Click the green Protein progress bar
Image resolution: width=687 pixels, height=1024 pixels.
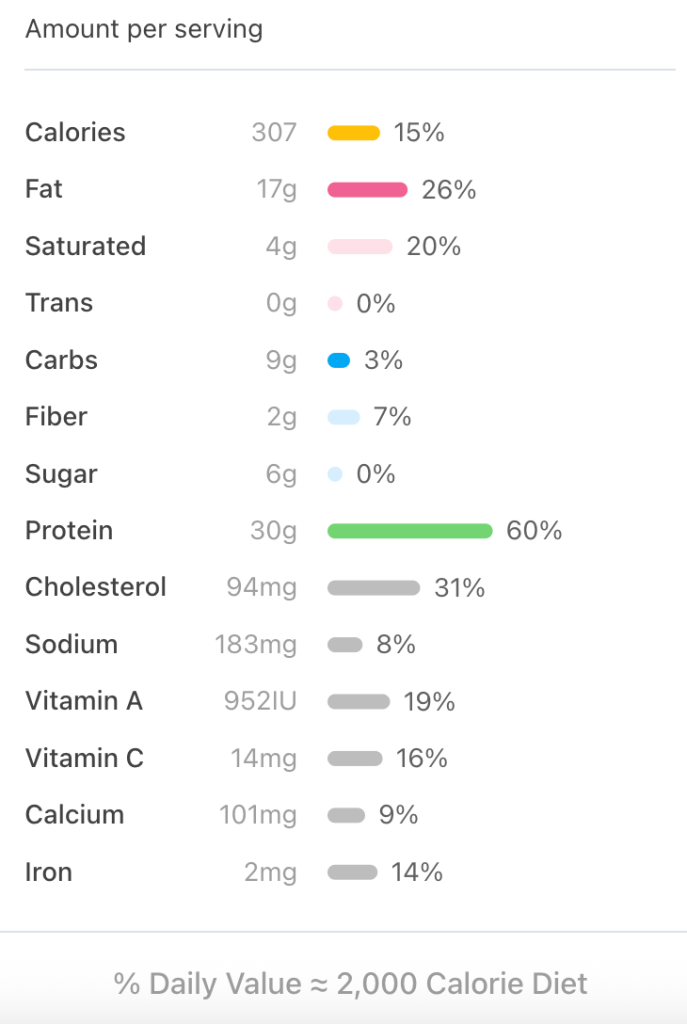point(410,531)
